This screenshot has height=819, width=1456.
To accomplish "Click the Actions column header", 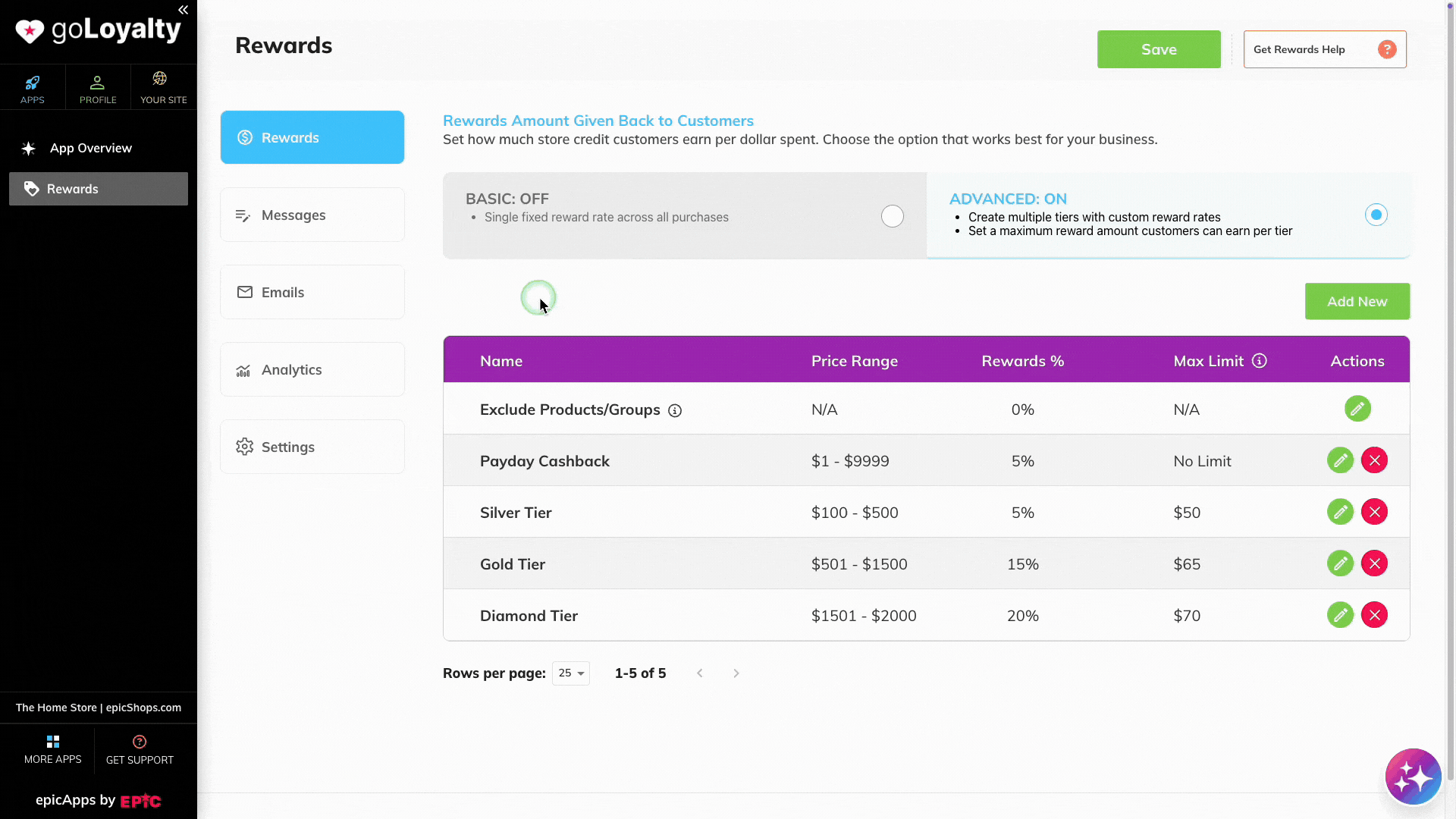I will (x=1357, y=361).
